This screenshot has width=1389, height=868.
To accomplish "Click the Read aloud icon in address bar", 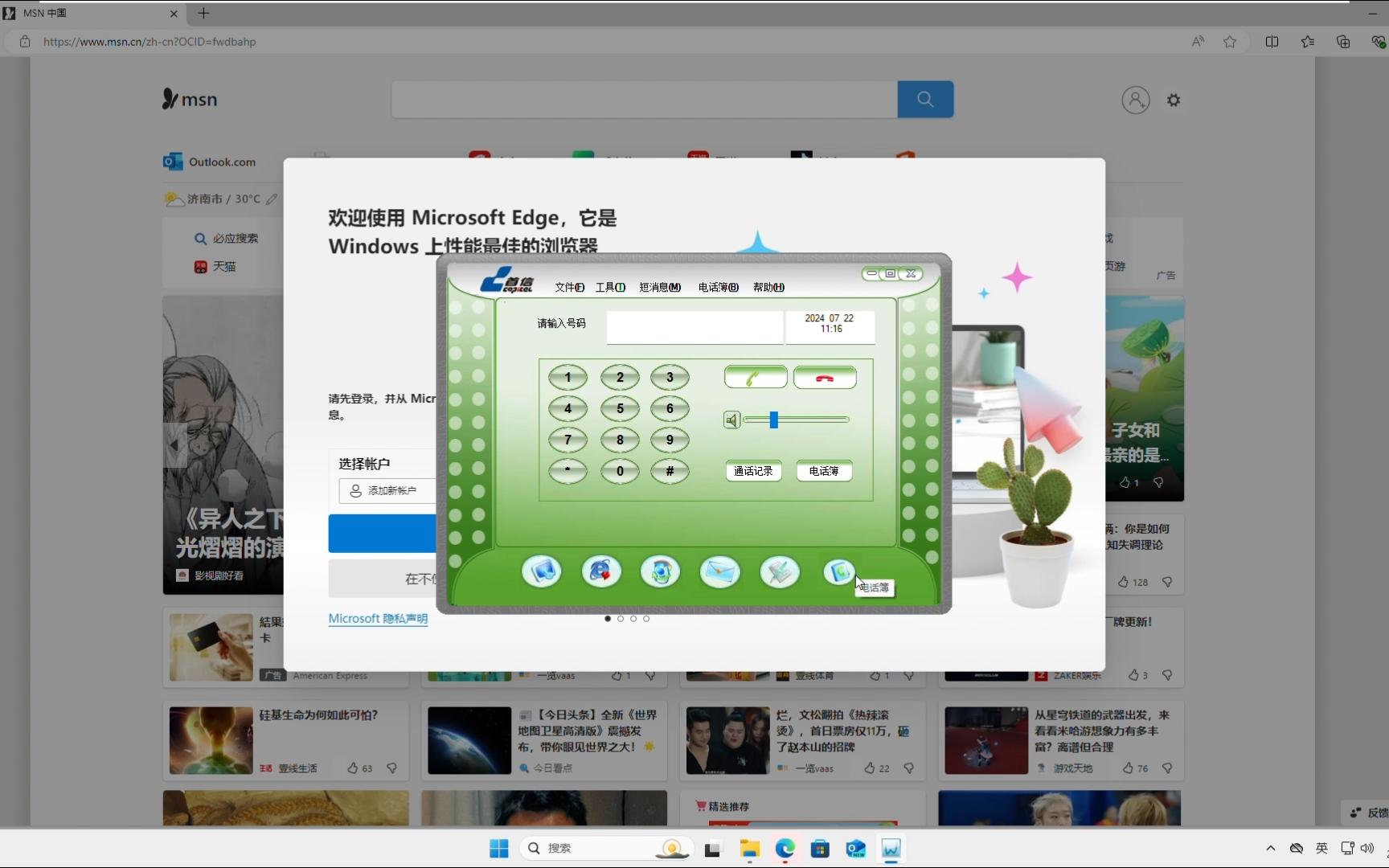I will click(1198, 42).
